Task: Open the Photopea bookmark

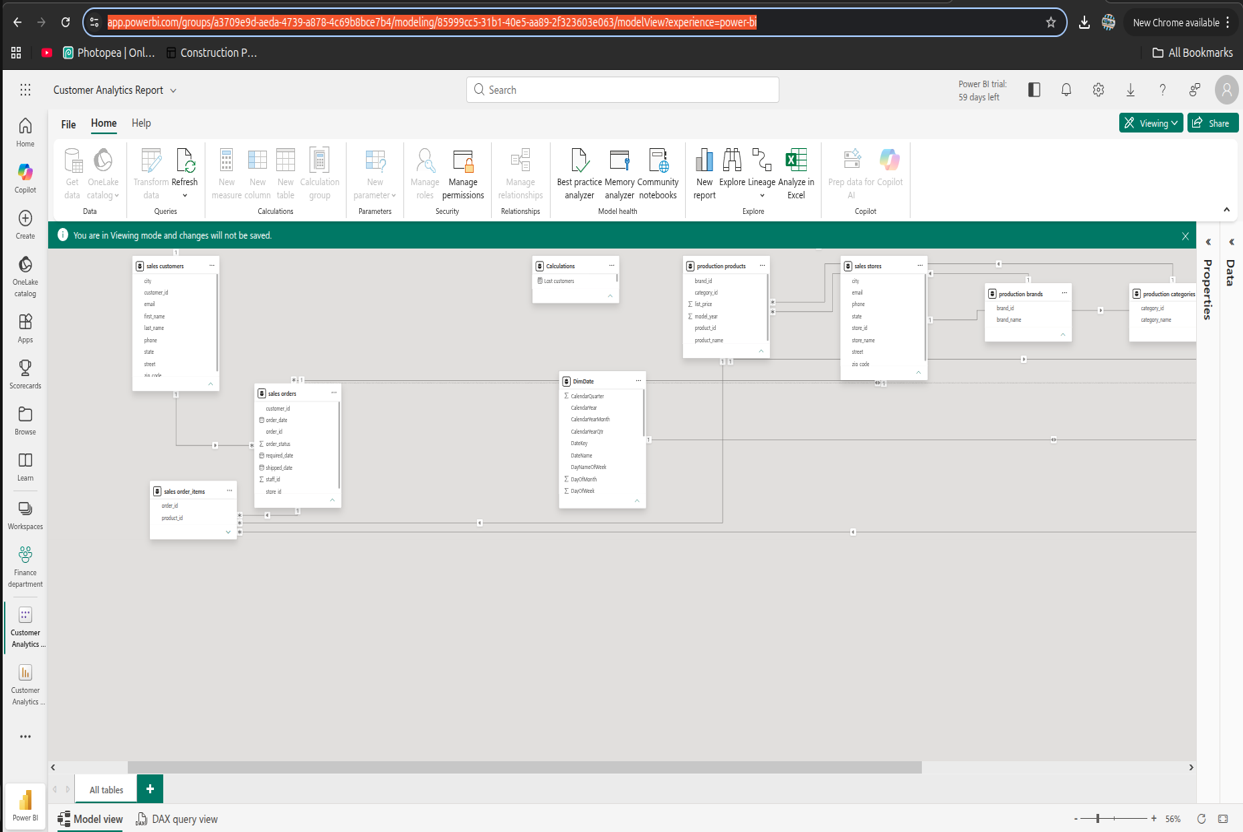Action: click(x=109, y=53)
